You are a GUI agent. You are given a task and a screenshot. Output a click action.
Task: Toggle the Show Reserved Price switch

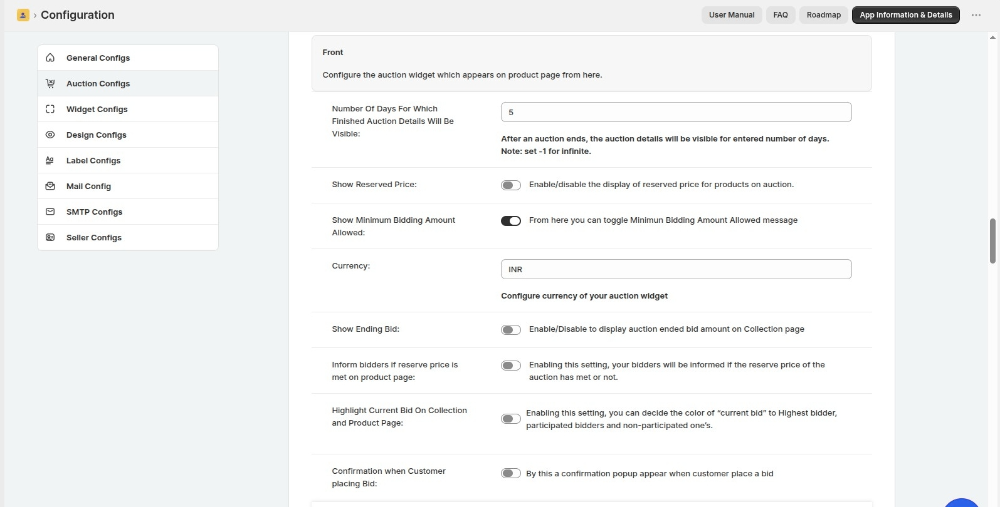511,185
